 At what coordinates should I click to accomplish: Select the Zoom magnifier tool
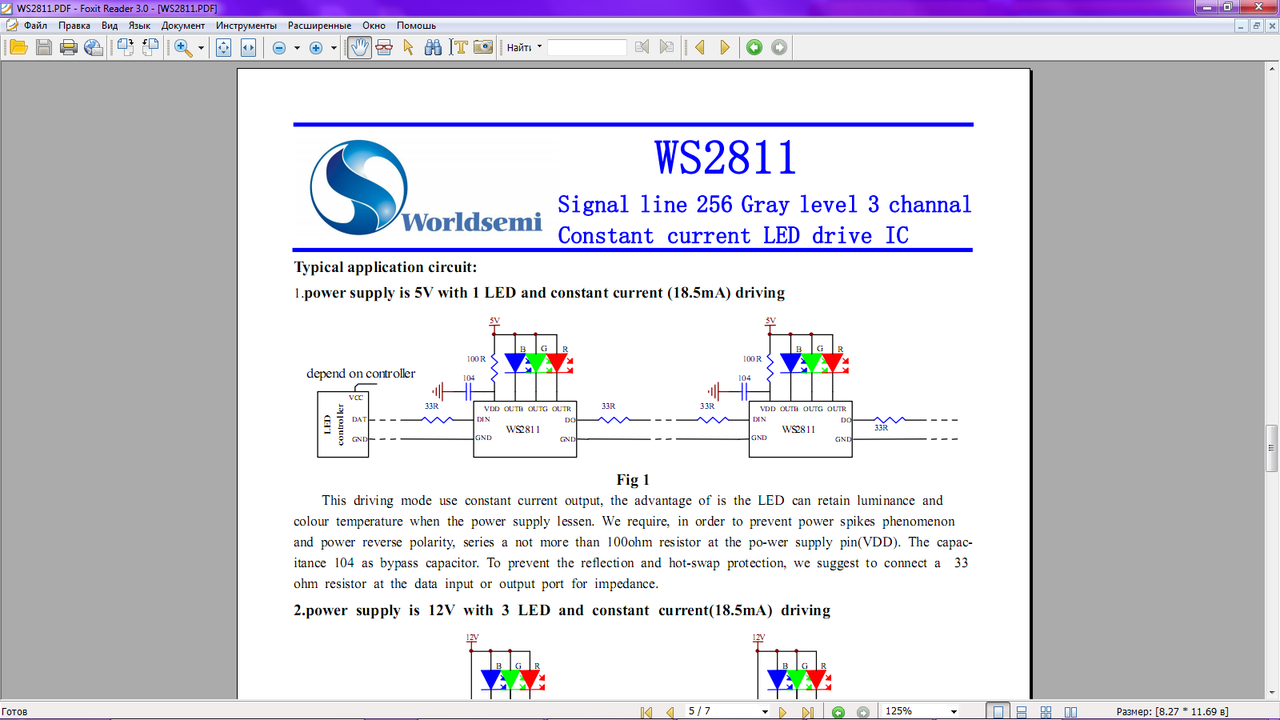184,47
